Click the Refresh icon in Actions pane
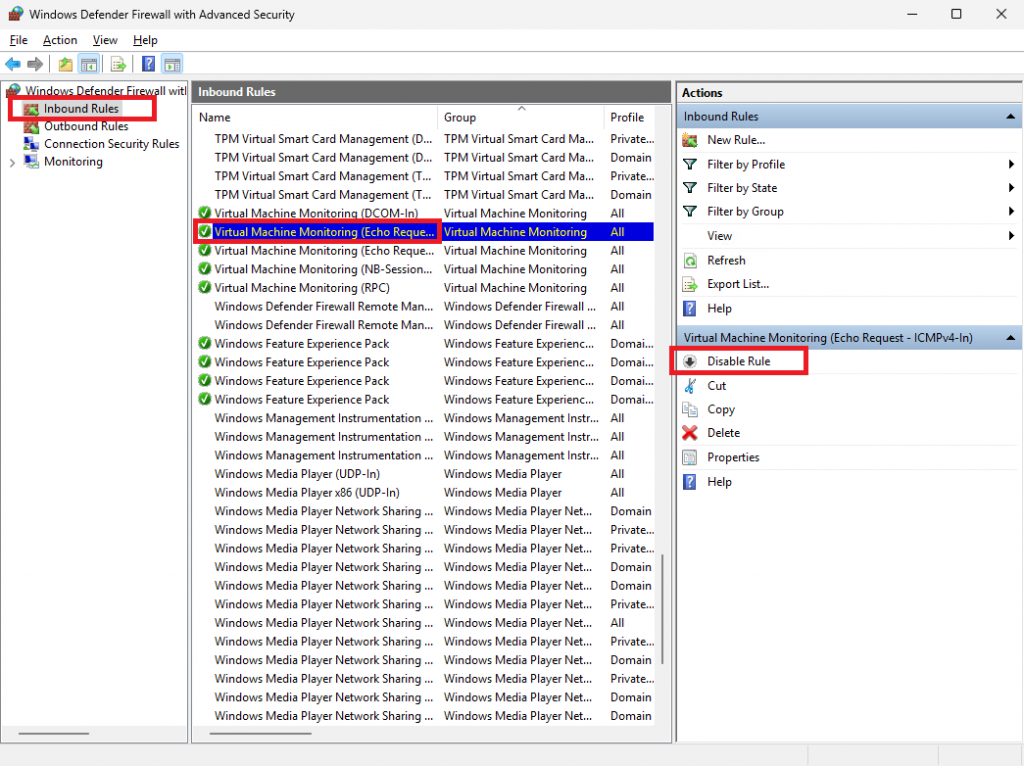Image resolution: width=1024 pixels, height=766 pixels. (x=690, y=261)
